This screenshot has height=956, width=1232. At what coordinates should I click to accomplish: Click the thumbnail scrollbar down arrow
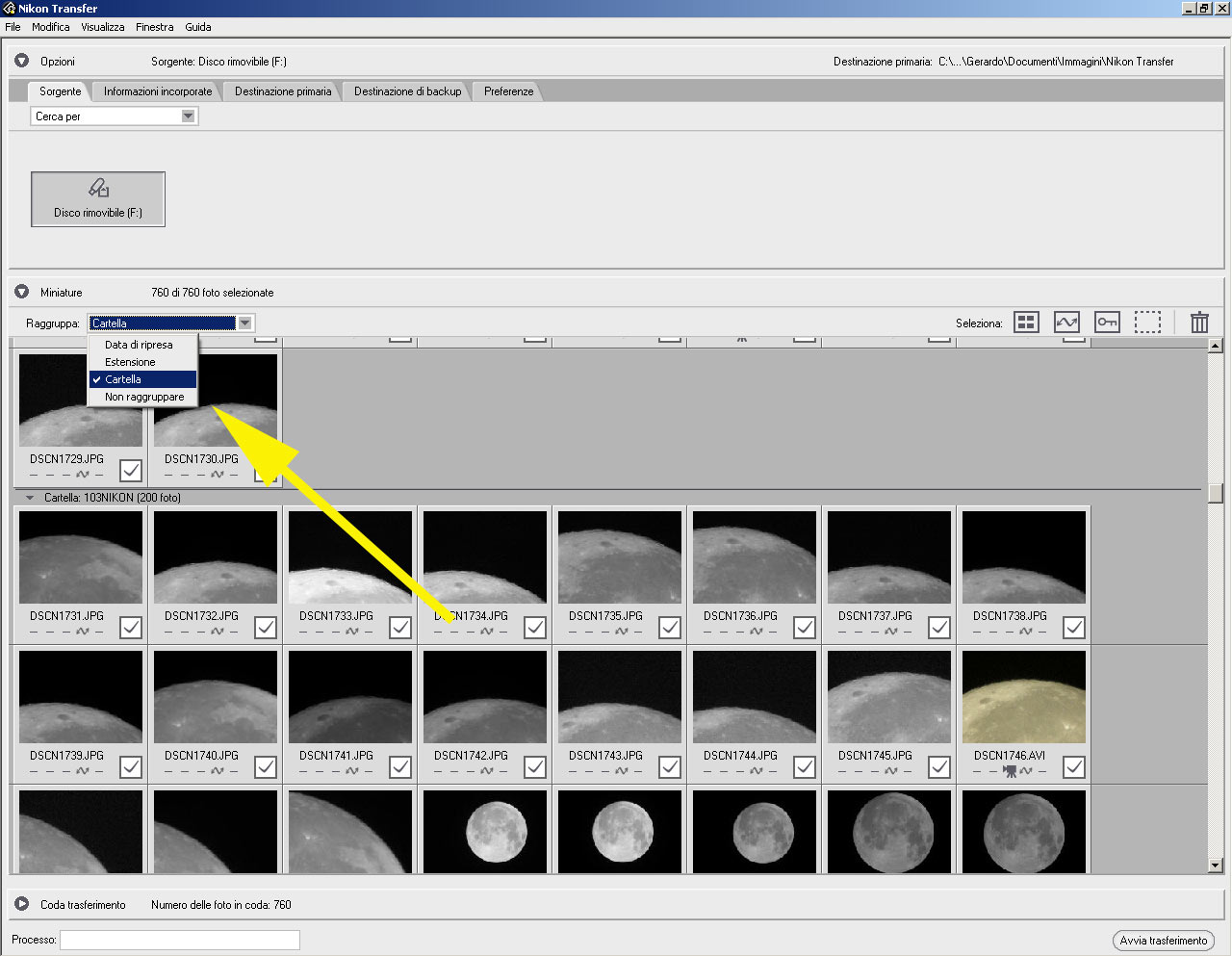[1216, 866]
